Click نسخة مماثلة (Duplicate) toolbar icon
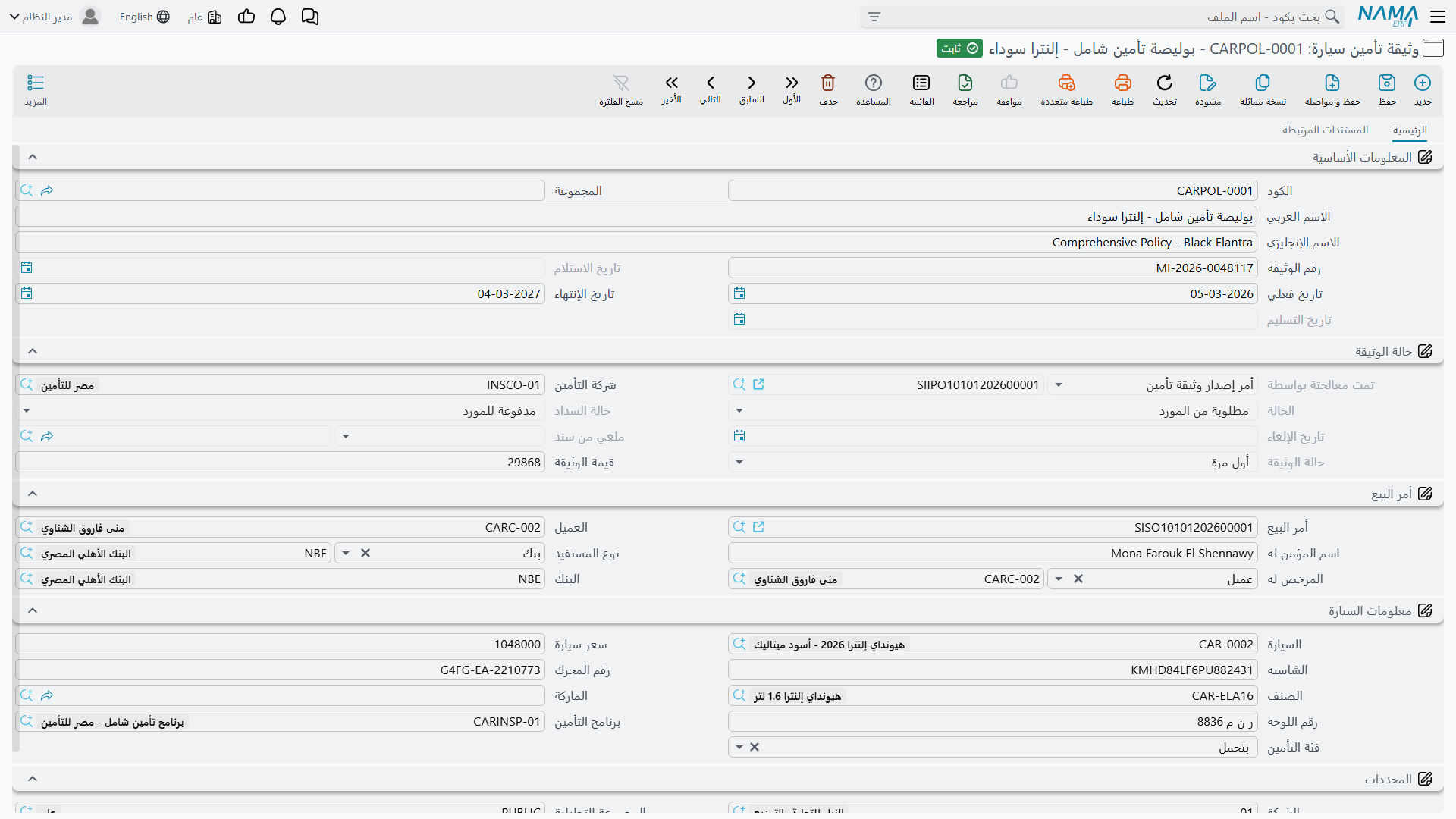 point(1263,83)
